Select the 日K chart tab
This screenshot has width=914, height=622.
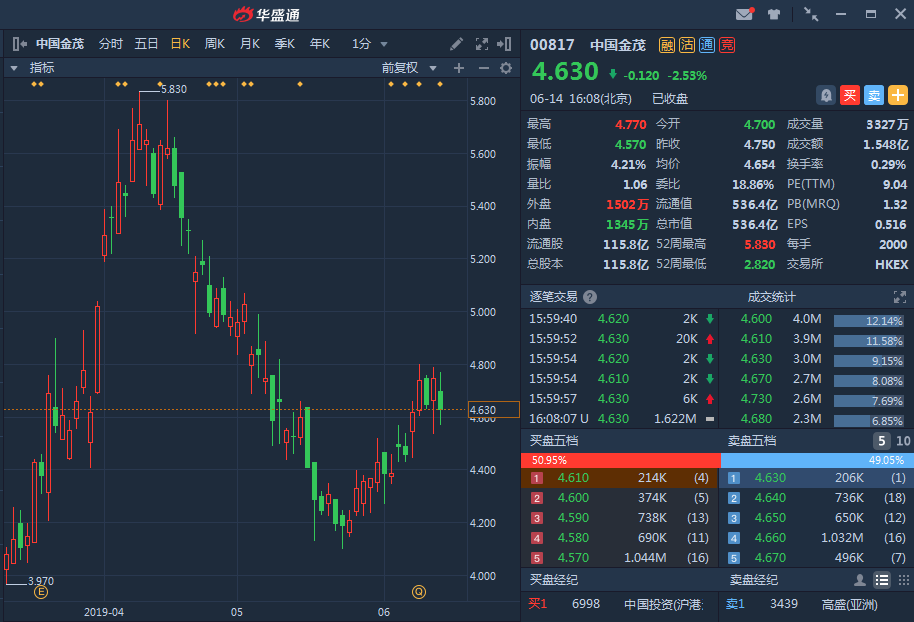pyautogui.click(x=181, y=44)
